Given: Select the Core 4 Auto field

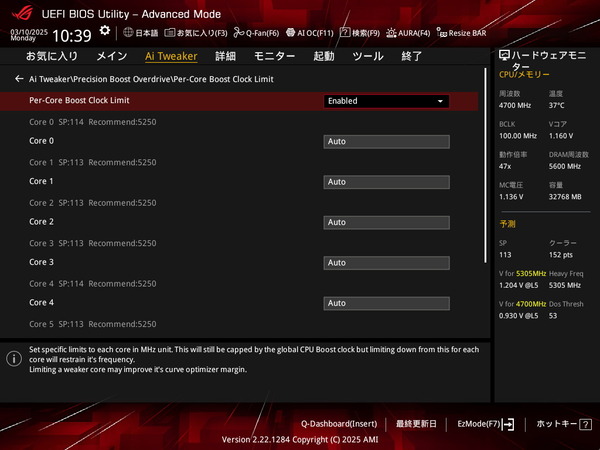Looking at the screenshot, I should click(386, 303).
